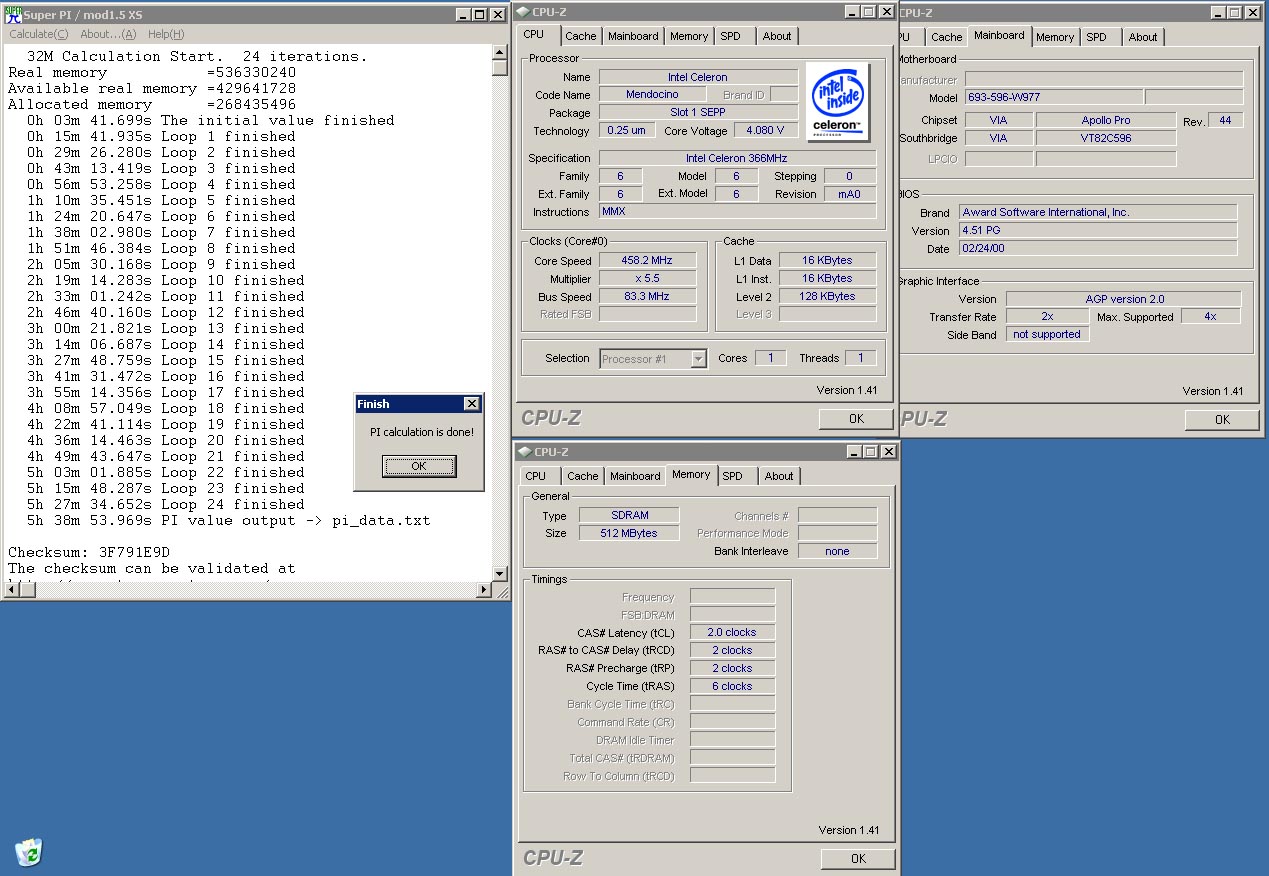Image resolution: width=1269 pixels, height=876 pixels.
Task: Click the Intel Inside Celeron logo
Action: 837,101
